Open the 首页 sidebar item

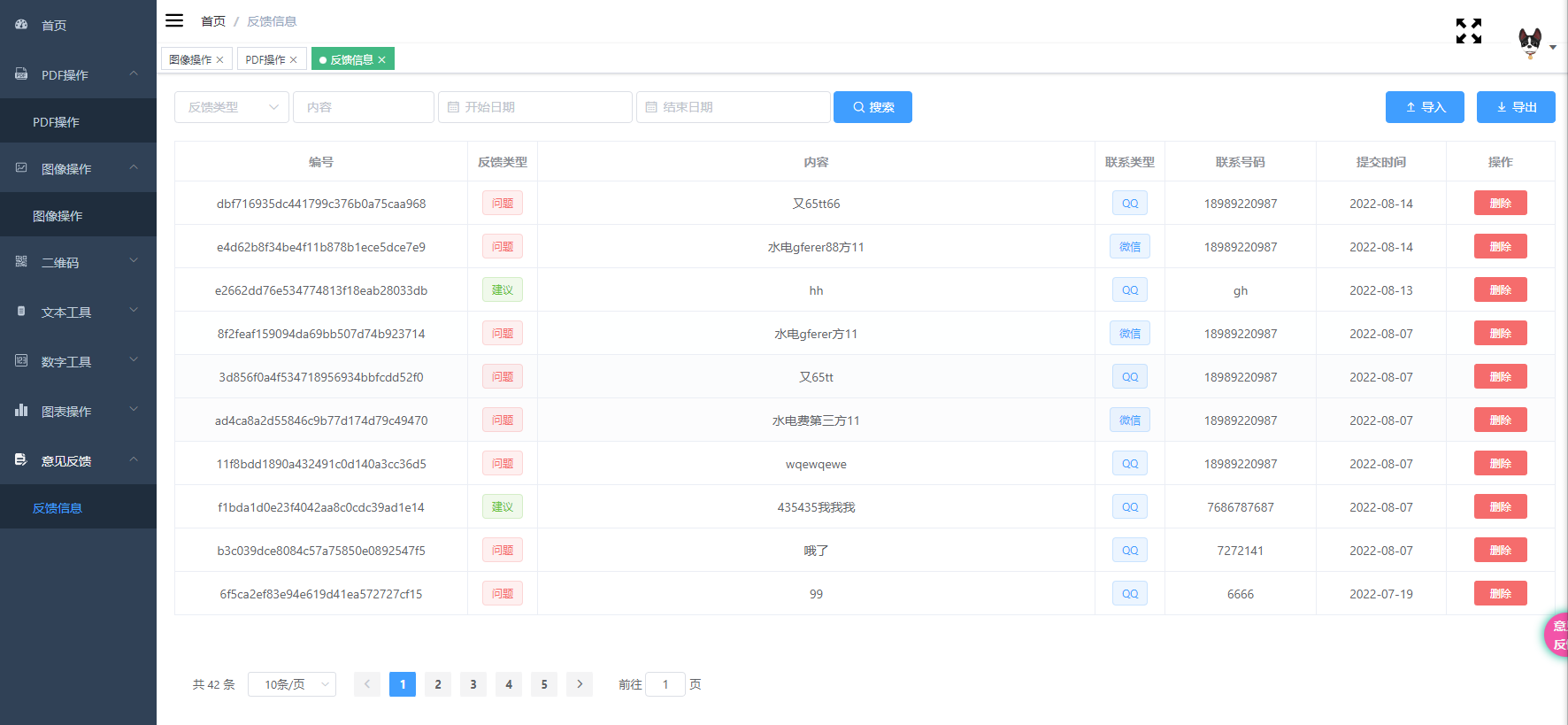coord(78,25)
